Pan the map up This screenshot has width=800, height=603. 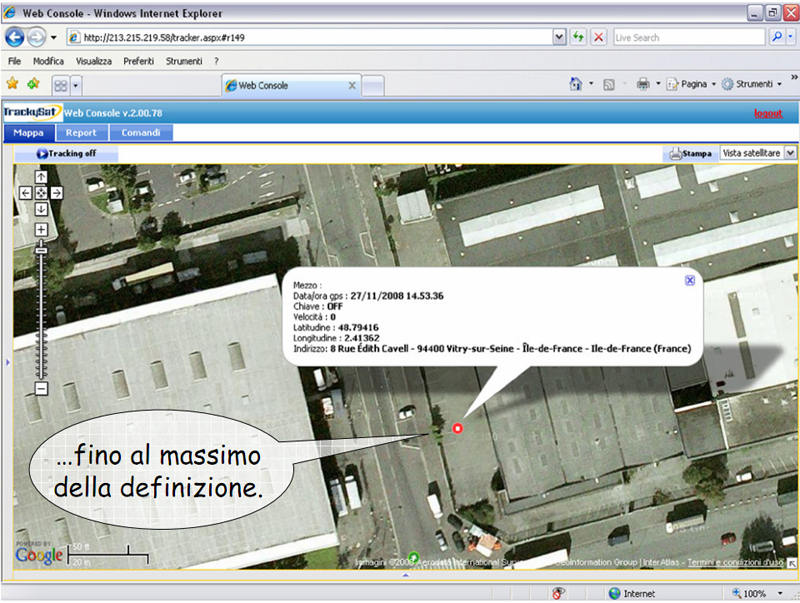[x=41, y=177]
